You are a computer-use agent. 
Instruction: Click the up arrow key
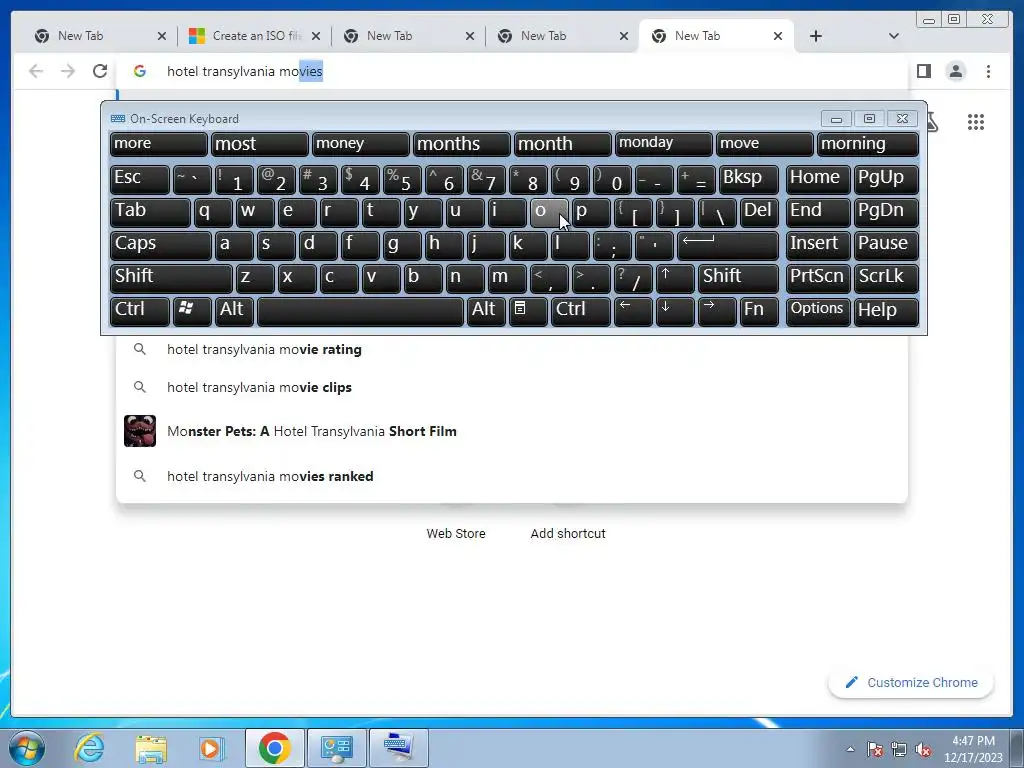click(675, 278)
